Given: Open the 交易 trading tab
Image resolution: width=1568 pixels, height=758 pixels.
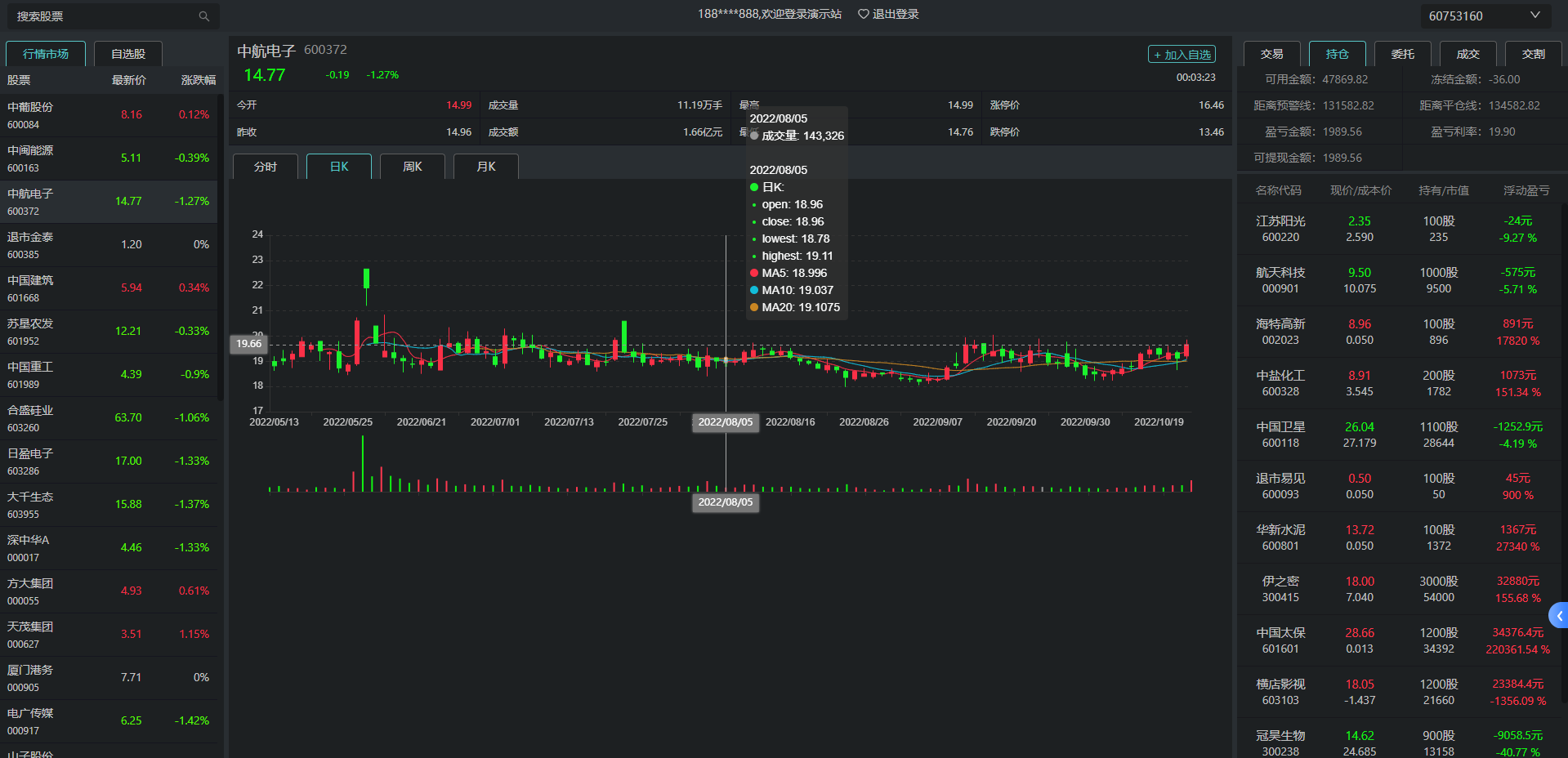Looking at the screenshot, I should click(1271, 54).
